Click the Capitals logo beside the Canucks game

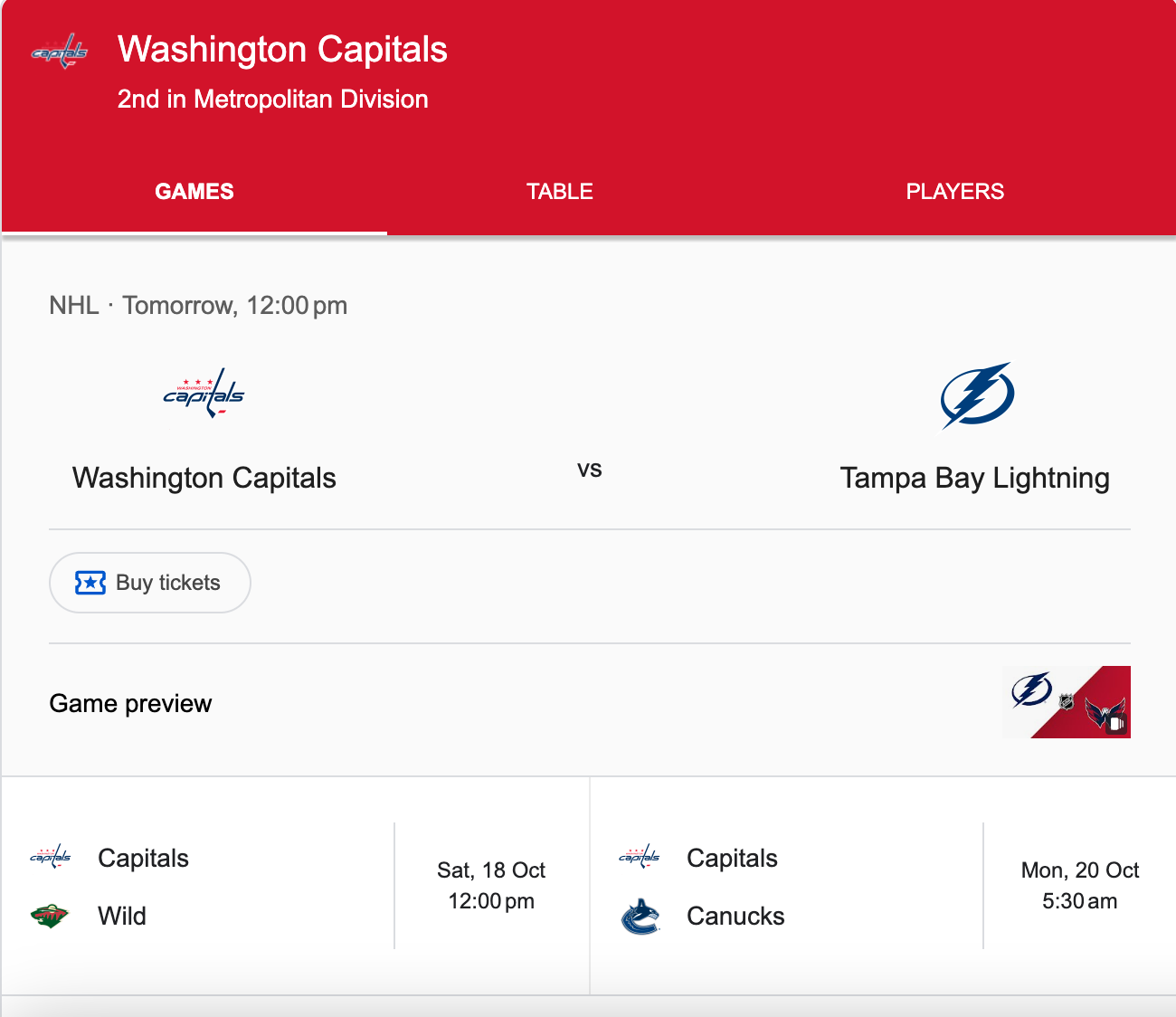click(x=640, y=857)
